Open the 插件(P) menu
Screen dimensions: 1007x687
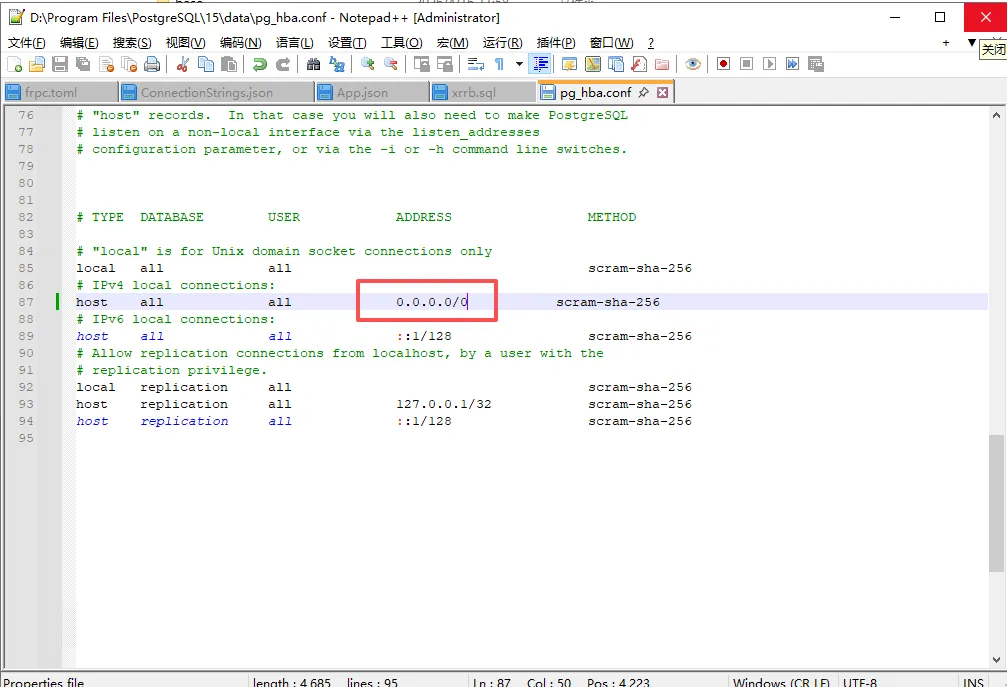[556, 42]
